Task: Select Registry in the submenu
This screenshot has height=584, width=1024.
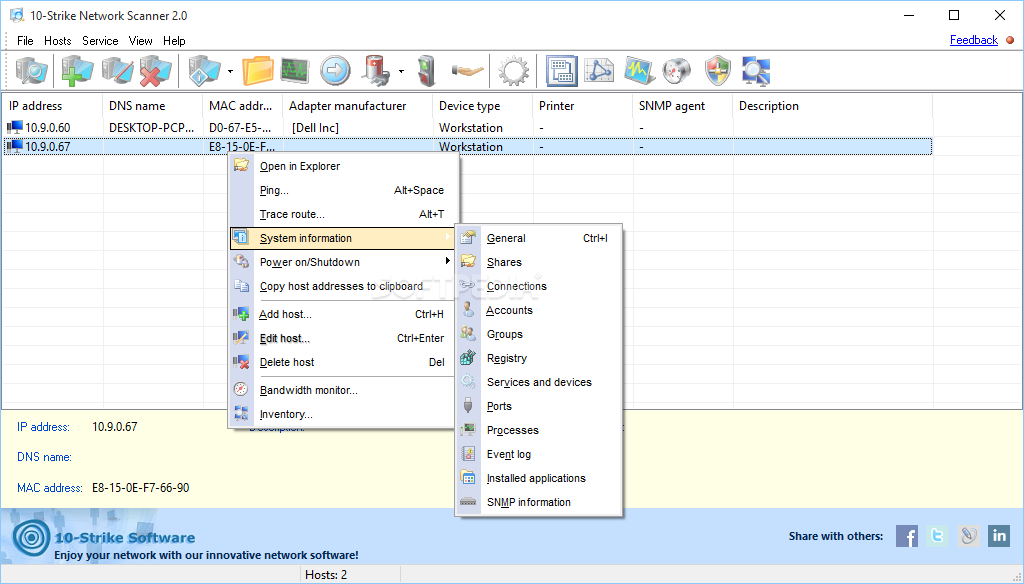Action: 538,358
